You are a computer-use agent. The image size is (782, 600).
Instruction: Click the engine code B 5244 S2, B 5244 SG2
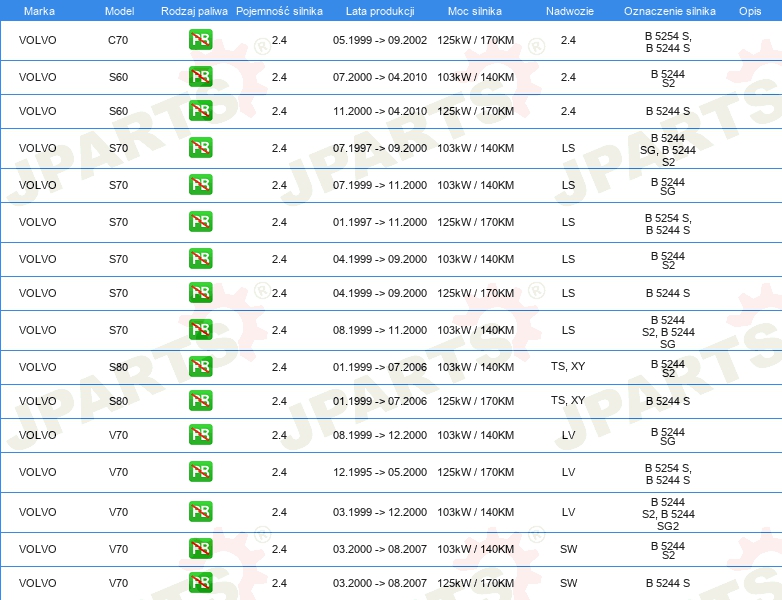[668, 514]
